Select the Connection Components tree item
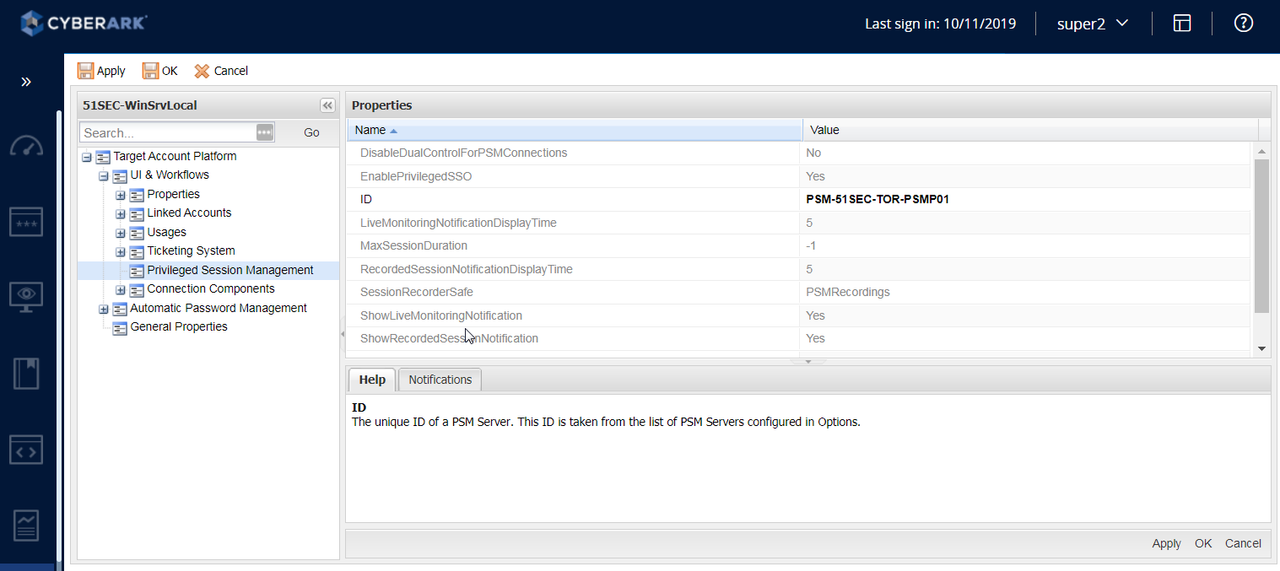This screenshot has width=1280, height=571. [211, 289]
